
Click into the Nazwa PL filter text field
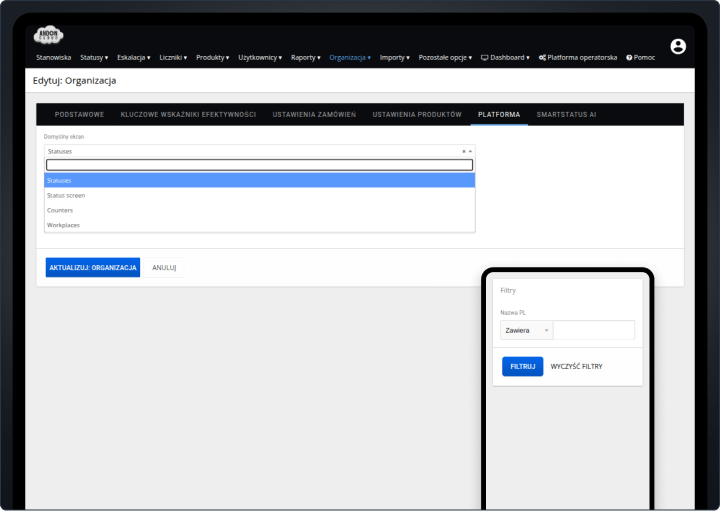coord(594,330)
